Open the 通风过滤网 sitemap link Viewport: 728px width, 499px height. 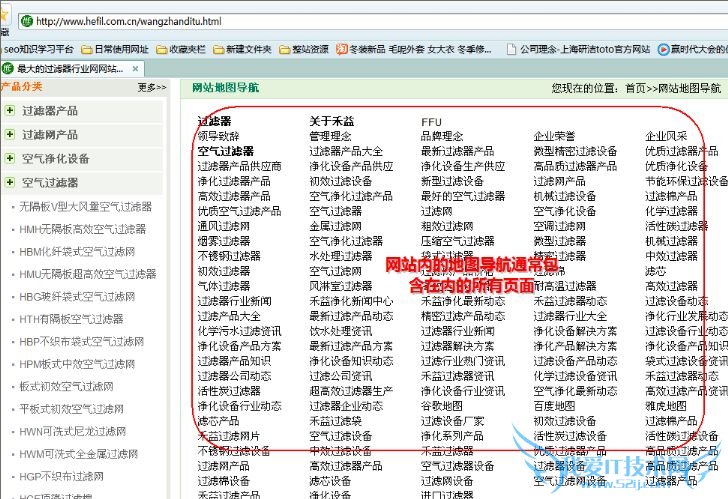click(223, 226)
